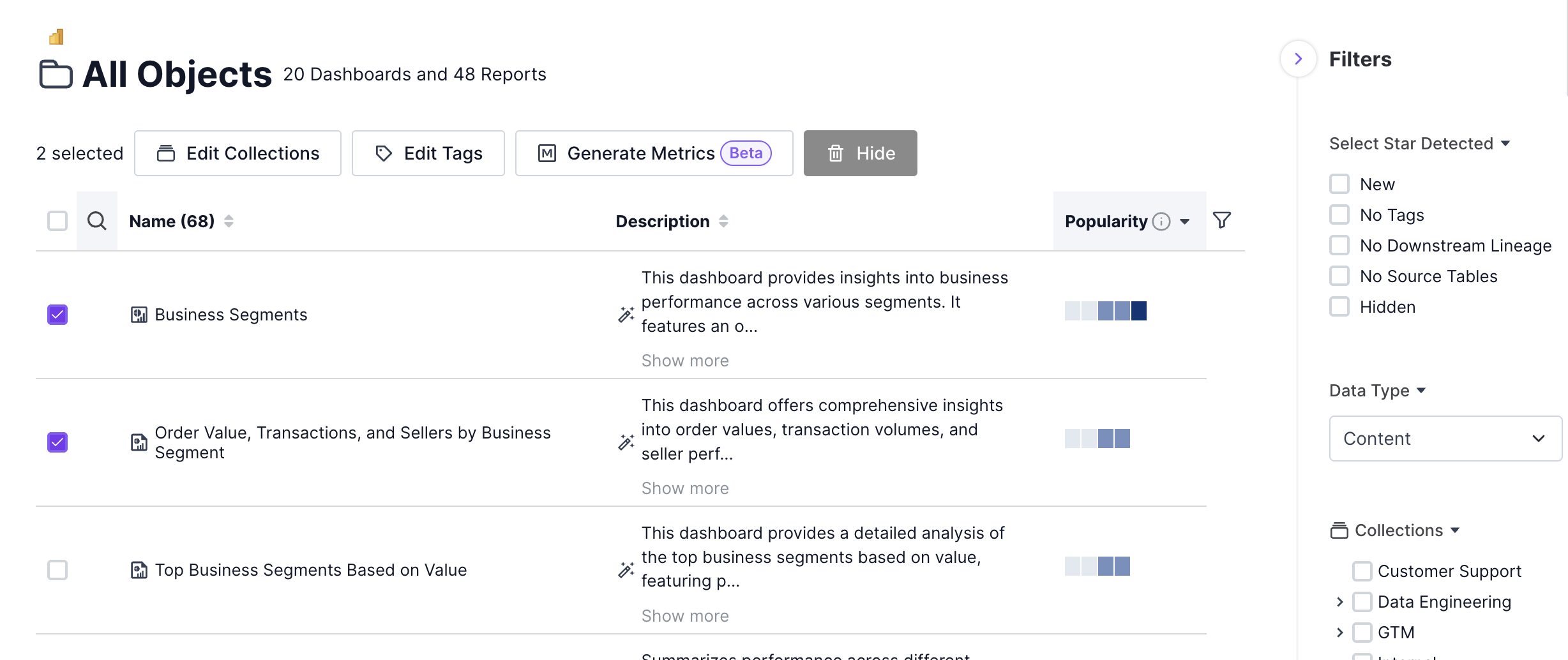
Task: Click the Hide button
Action: click(860, 153)
